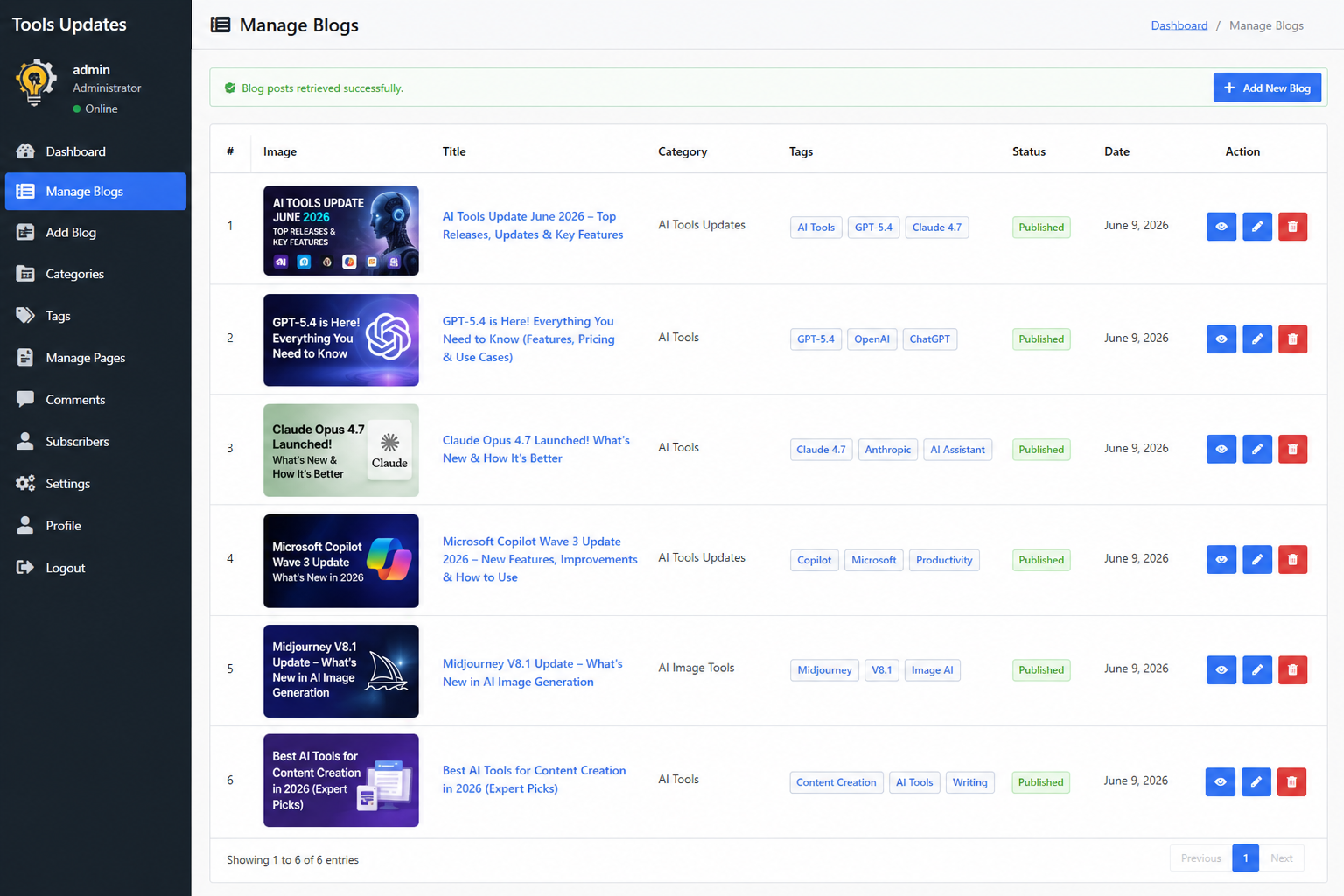Click the Previous pagination button
This screenshot has width=1344, height=896.
click(x=1200, y=858)
